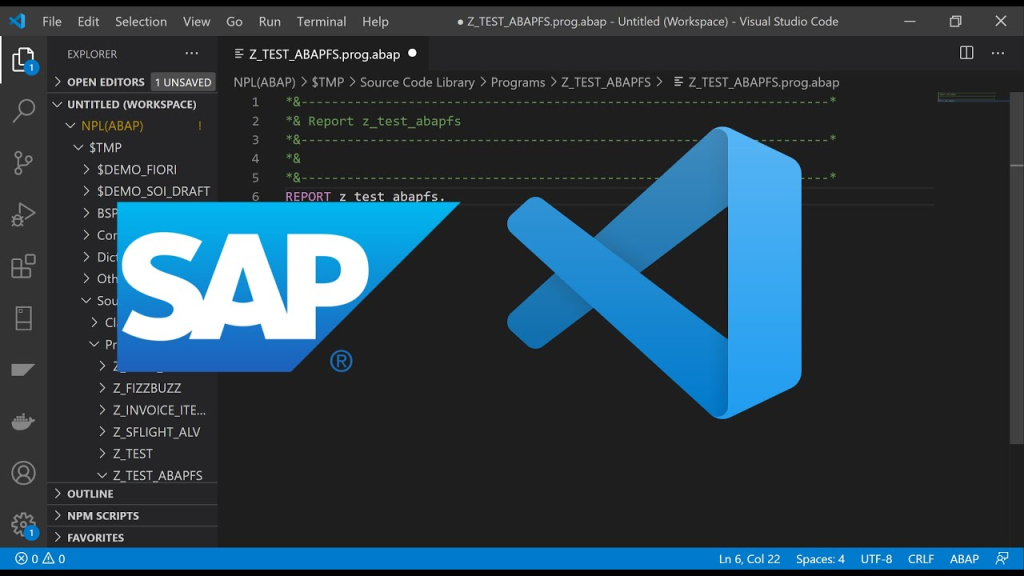Expand the $DEMO_SOI_DRAFT folder
The height and width of the screenshot is (576, 1024).
point(132,191)
